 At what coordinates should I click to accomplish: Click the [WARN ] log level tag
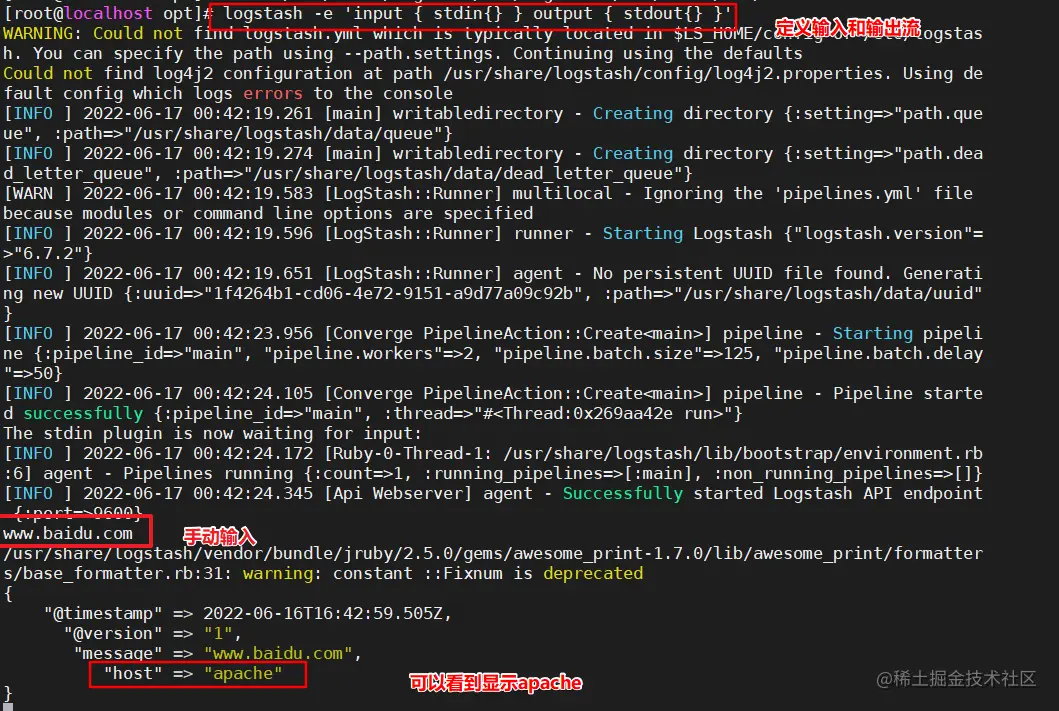(x=38, y=193)
